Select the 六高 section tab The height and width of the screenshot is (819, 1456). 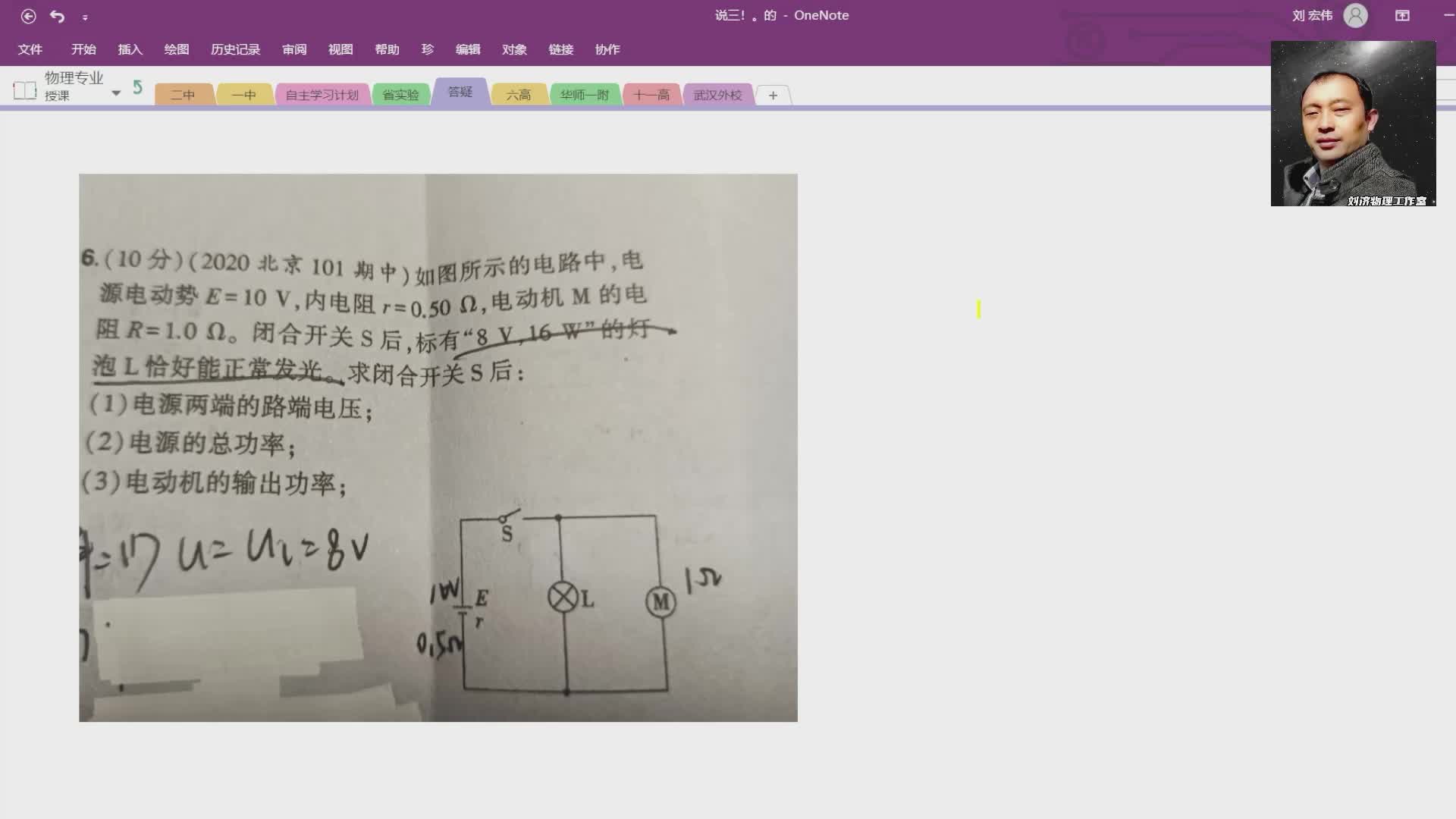tap(518, 94)
